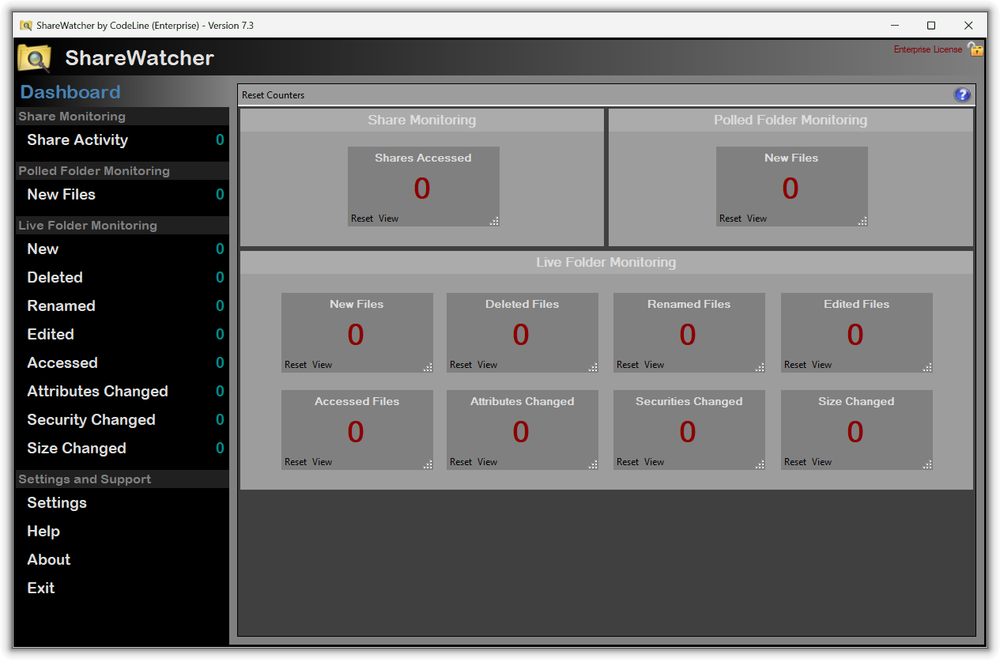
Task: Reset the Attributes Changed tile counter
Action: [460, 462]
